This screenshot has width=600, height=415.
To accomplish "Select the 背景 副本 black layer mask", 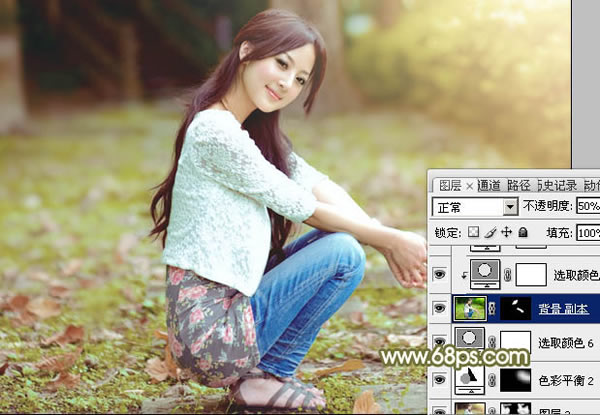I will tap(515, 308).
